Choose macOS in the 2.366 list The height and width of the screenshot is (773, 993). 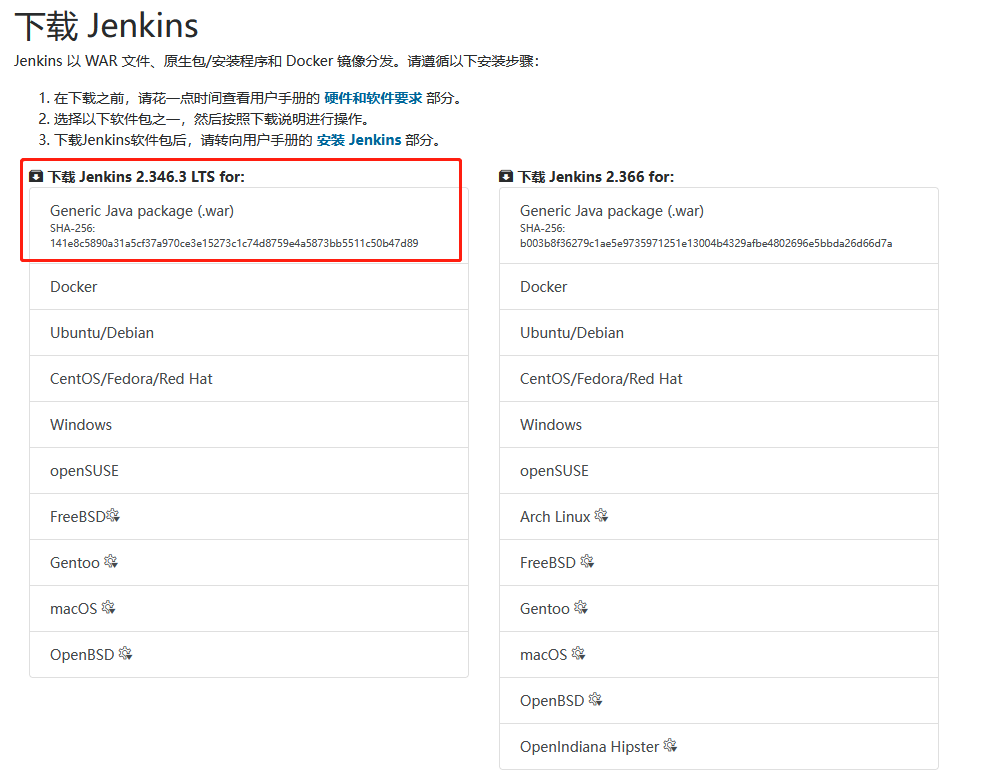(x=719, y=655)
